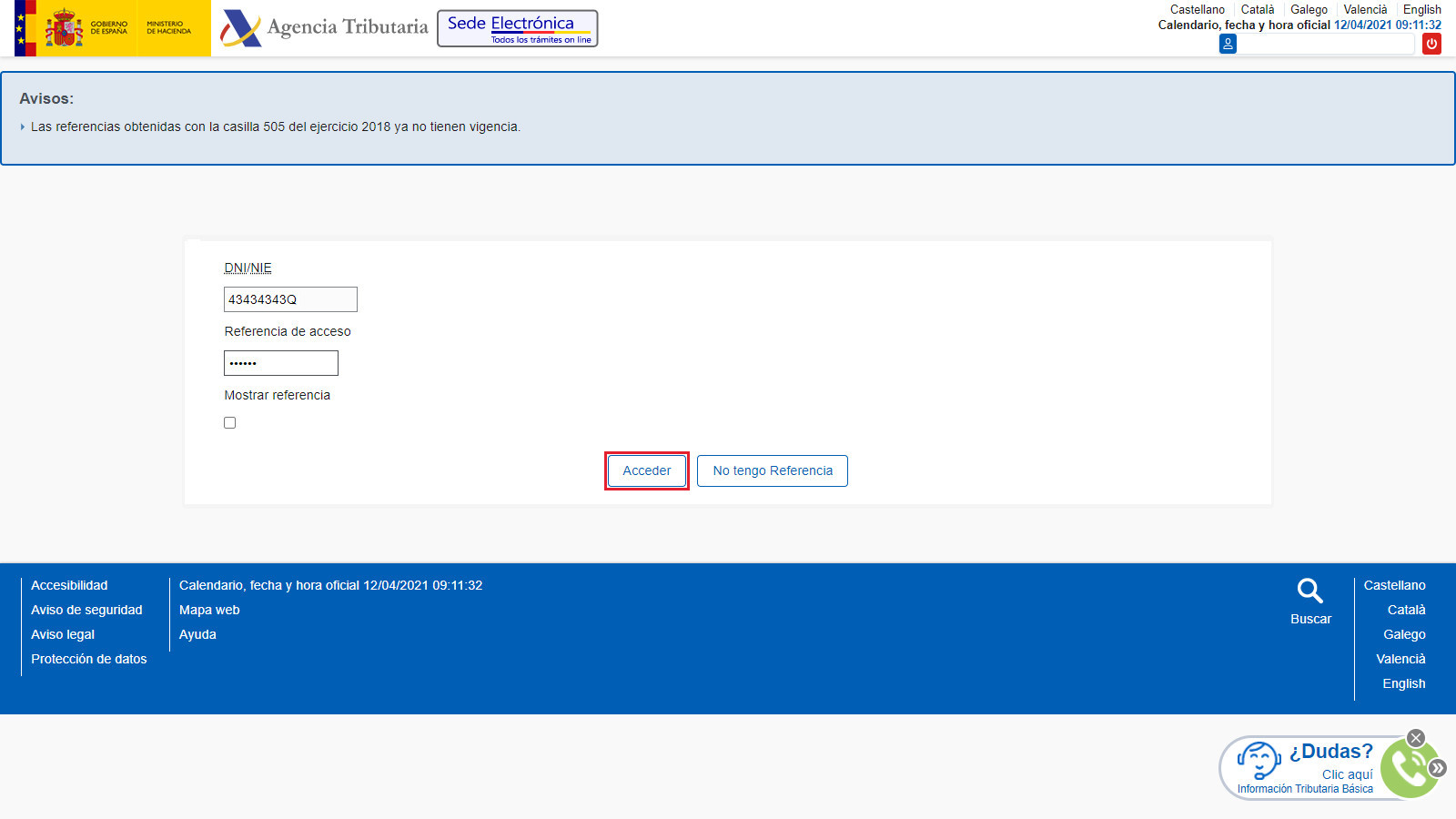Click the headset assistant Dudas icon
1456x819 pixels.
click(1259, 761)
